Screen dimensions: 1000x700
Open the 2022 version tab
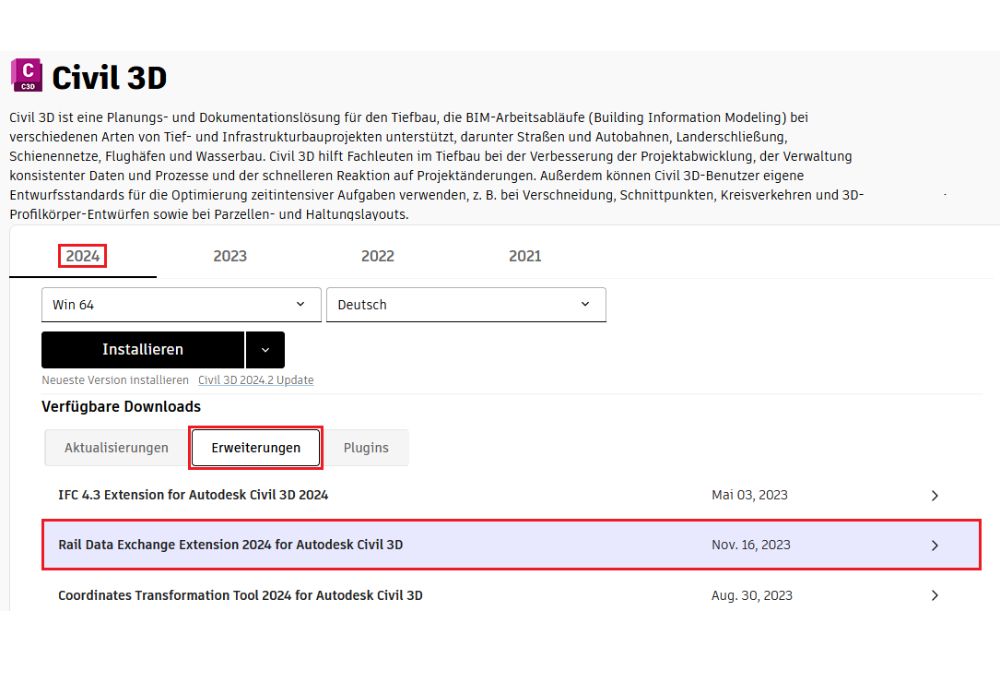point(377,256)
